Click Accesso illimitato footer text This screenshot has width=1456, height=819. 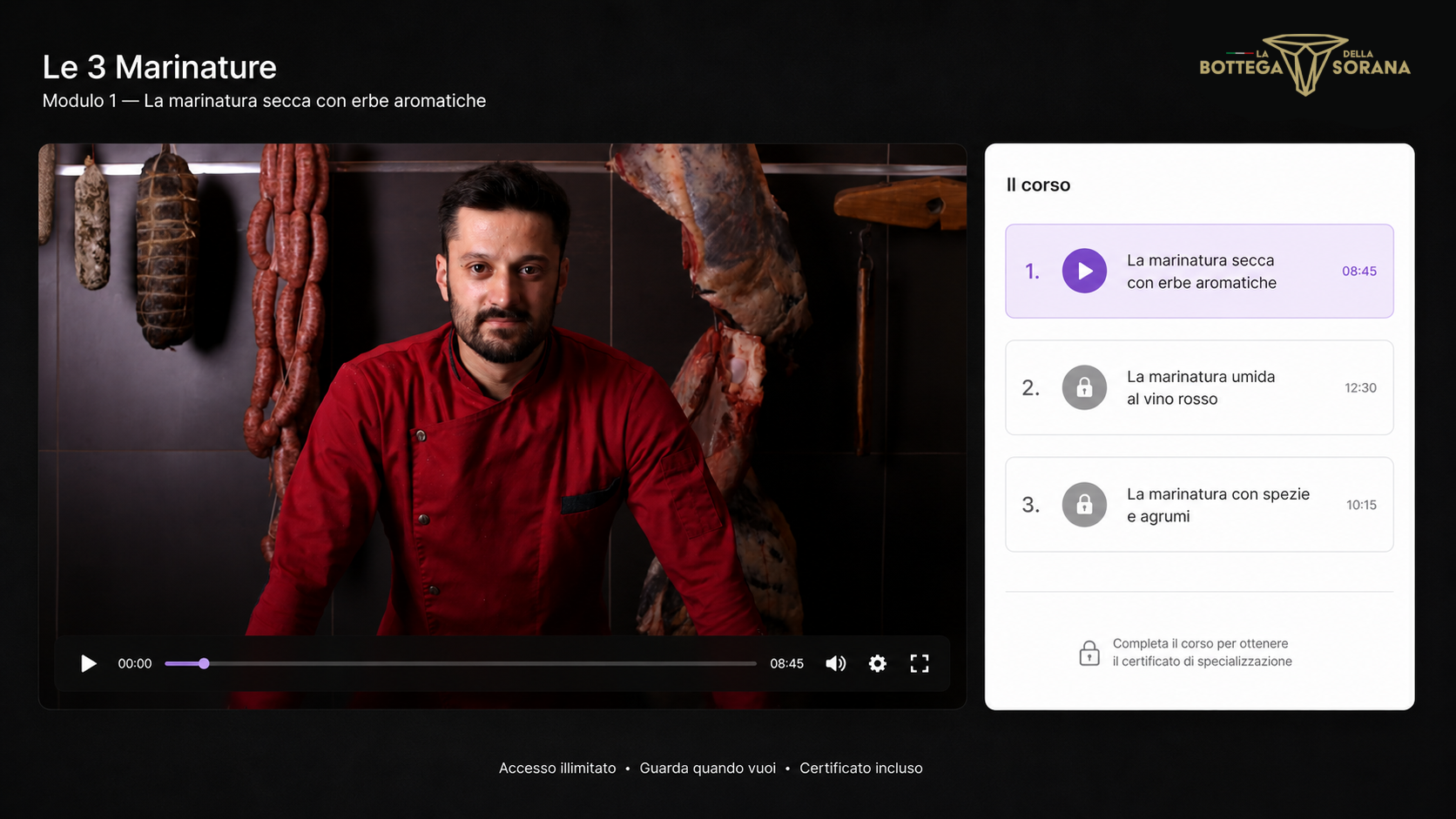point(557,768)
